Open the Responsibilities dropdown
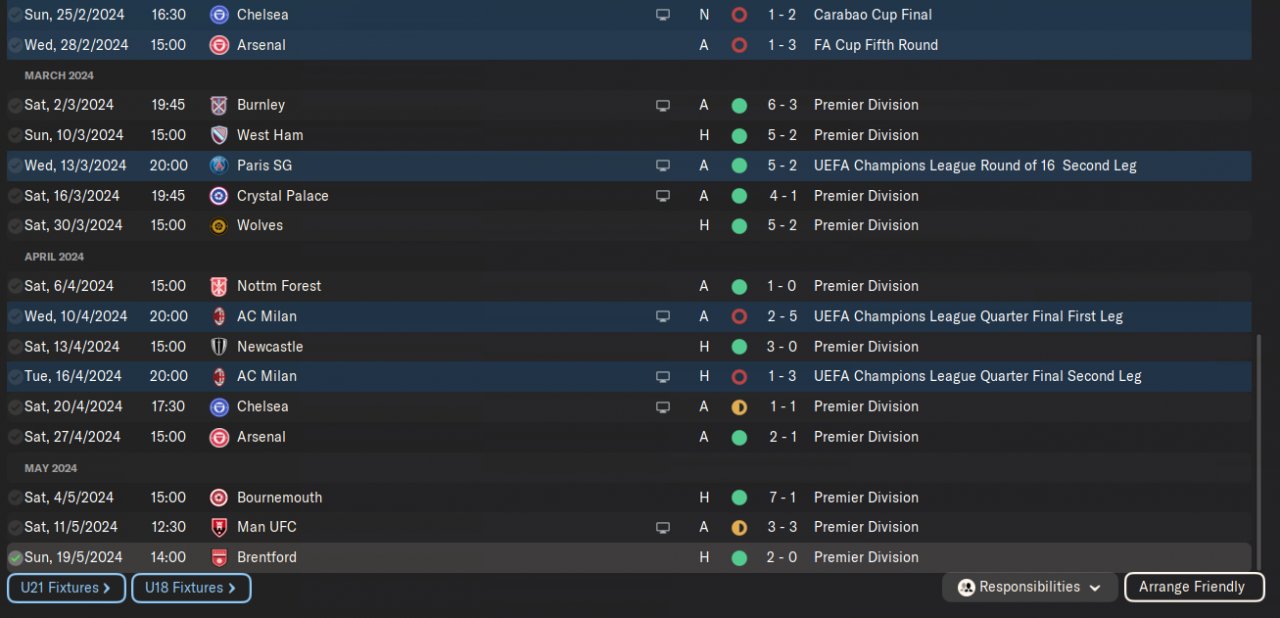1280x618 pixels. pos(1029,587)
